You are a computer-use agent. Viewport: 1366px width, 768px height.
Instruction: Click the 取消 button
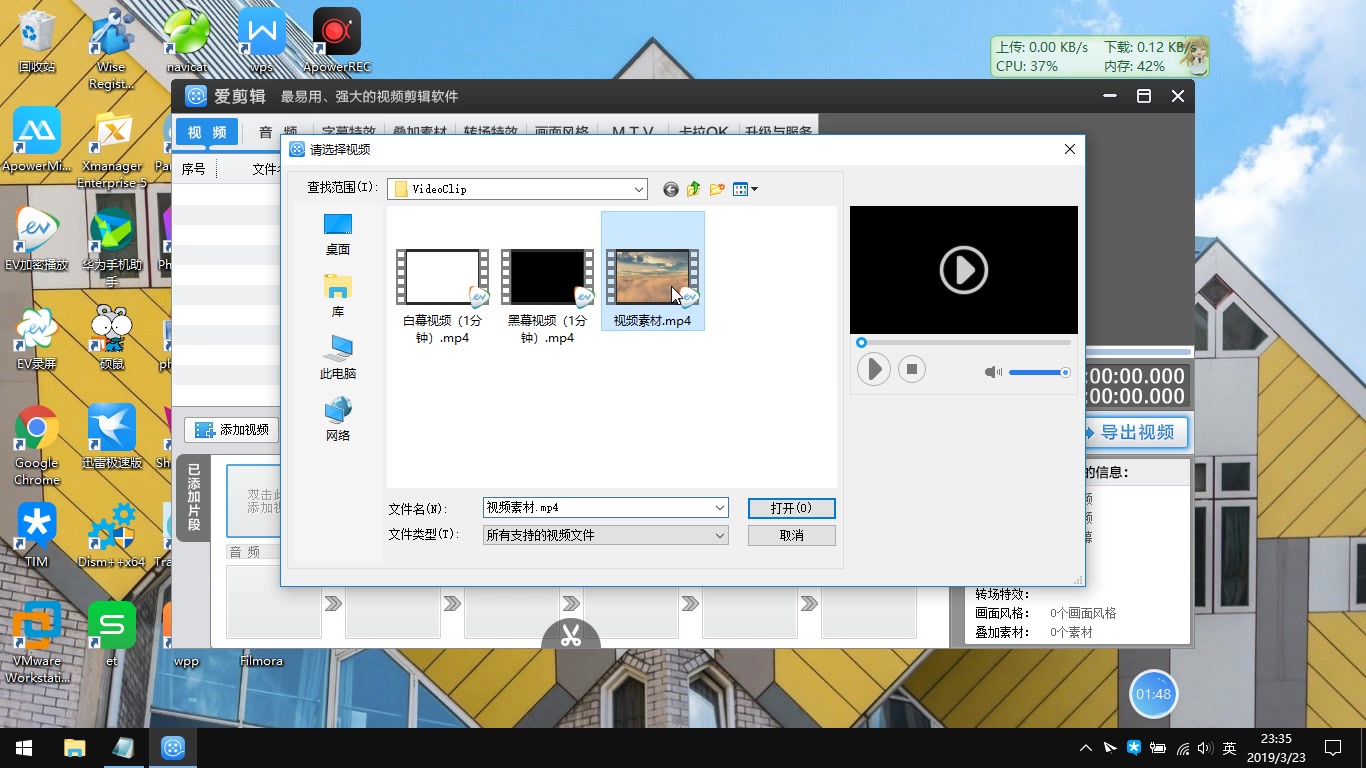[791, 535]
